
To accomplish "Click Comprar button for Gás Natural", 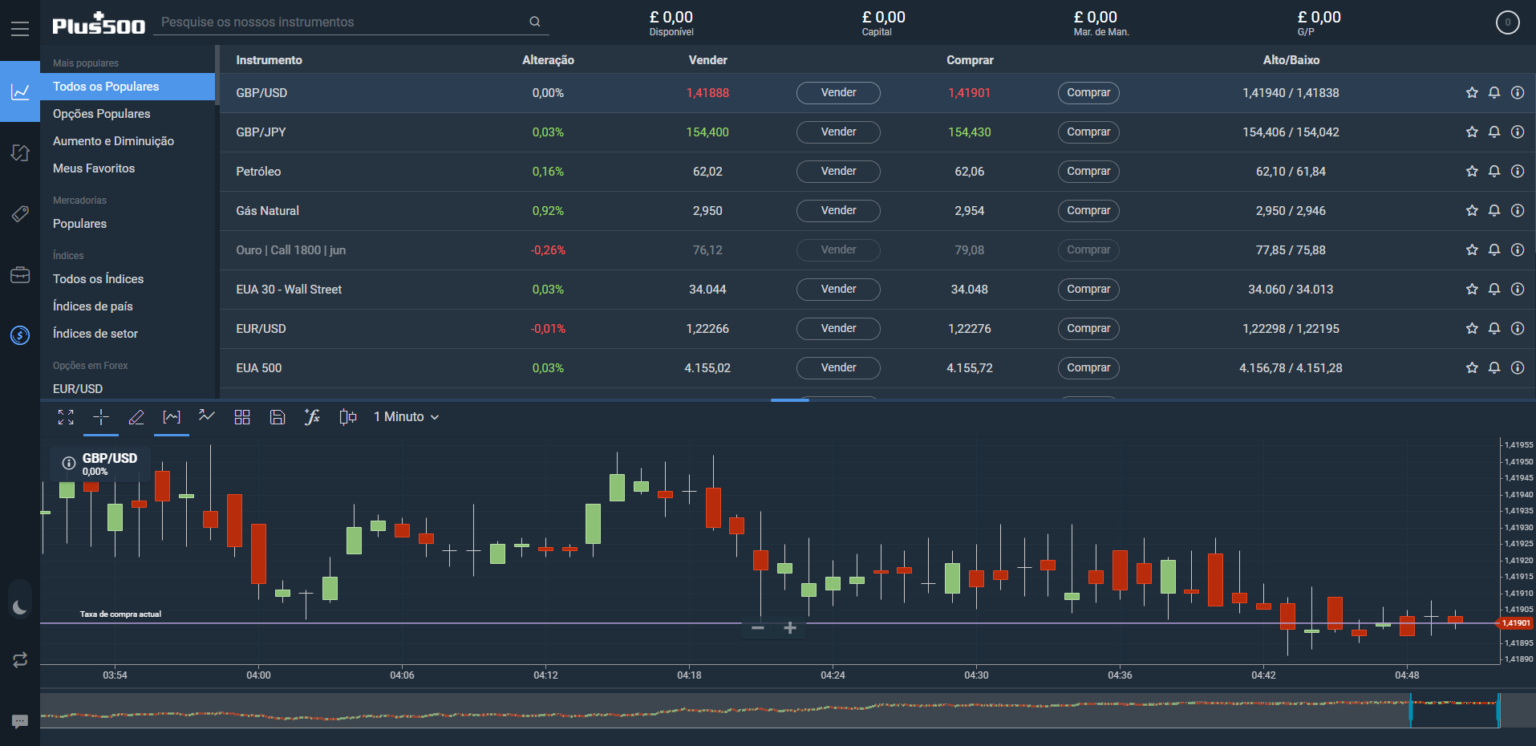I will [1088, 211].
